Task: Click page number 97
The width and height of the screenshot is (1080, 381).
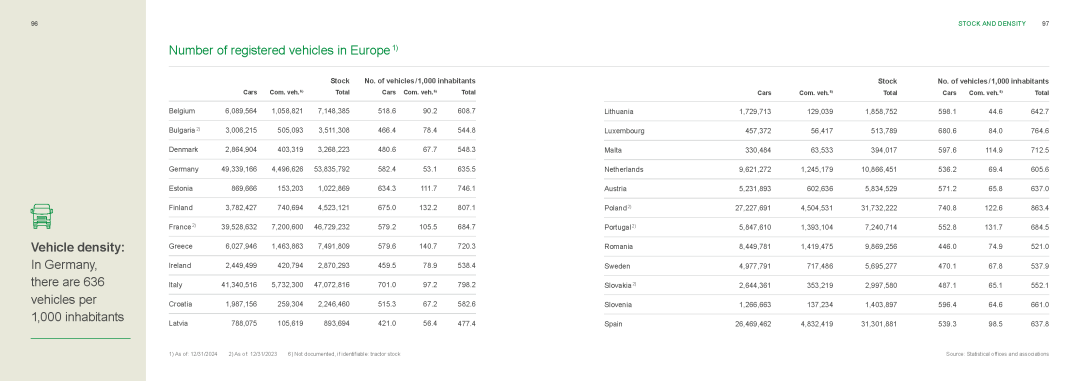Action: (1045, 23)
